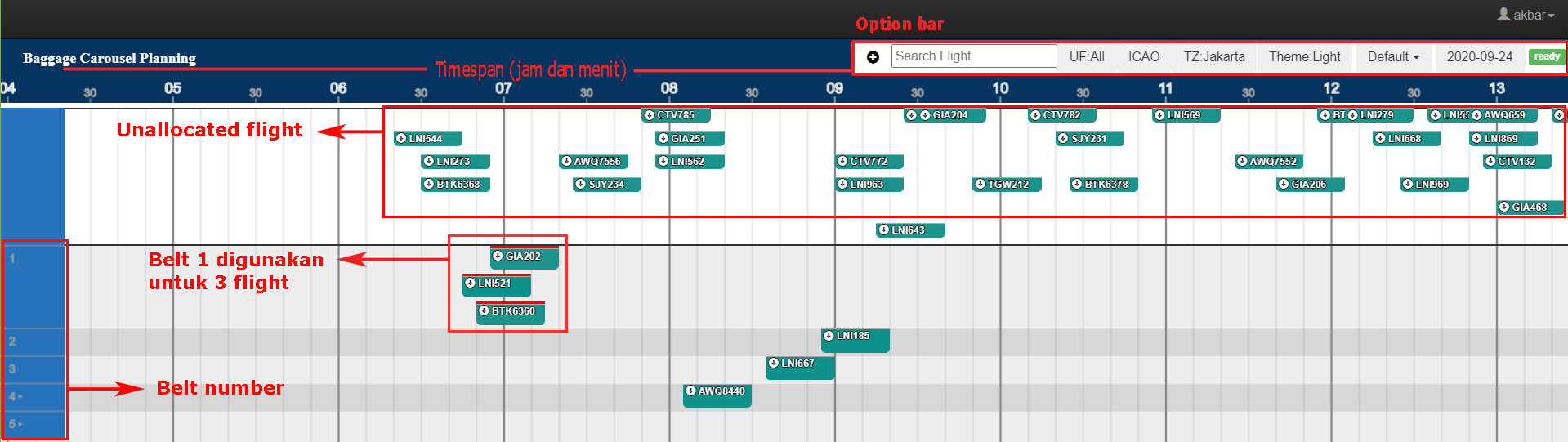This screenshot has width=1568, height=442.
Task: Select unallocated flight LNI969
Action: (x=1435, y=185)
